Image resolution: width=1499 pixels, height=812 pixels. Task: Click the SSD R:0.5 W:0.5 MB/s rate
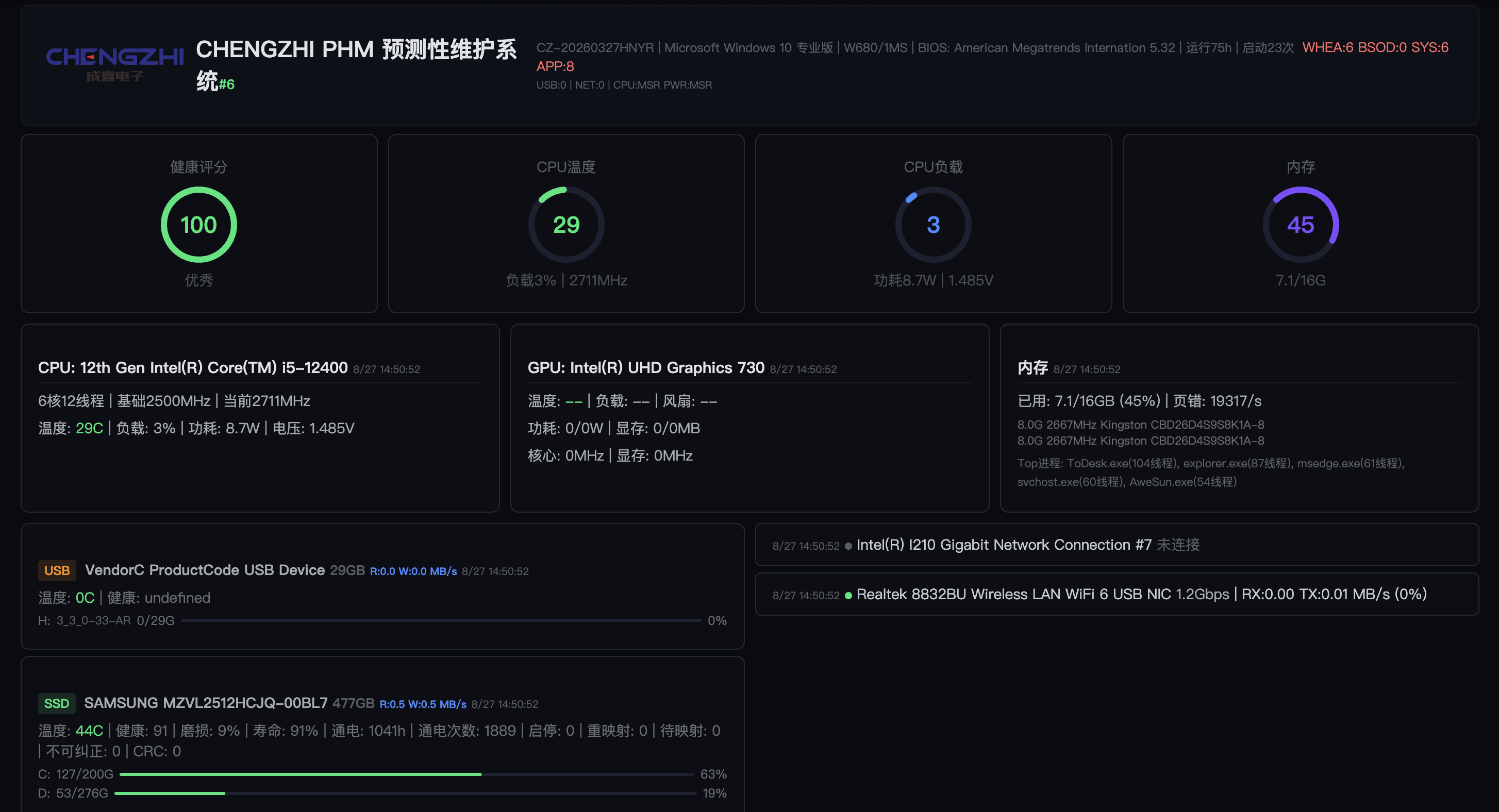pyautogui.click(x=423, y=704)
